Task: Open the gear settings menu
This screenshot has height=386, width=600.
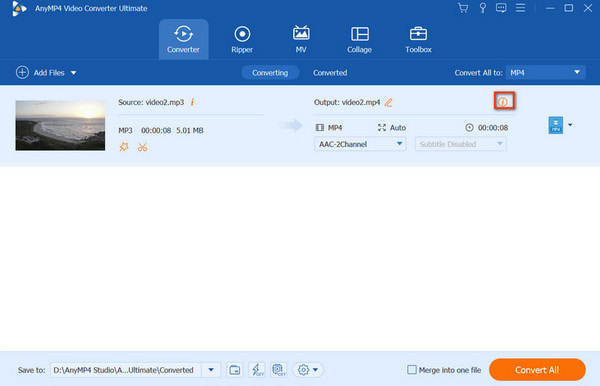Action: [308, 370]
